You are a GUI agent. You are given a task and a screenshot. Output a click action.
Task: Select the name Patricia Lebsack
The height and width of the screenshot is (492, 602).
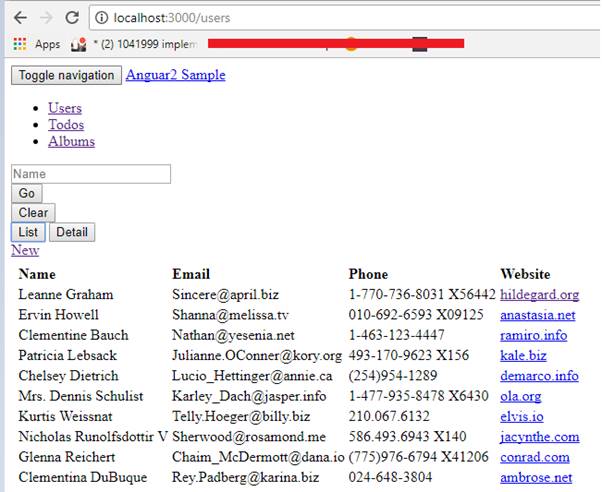(x=68, y=356)
